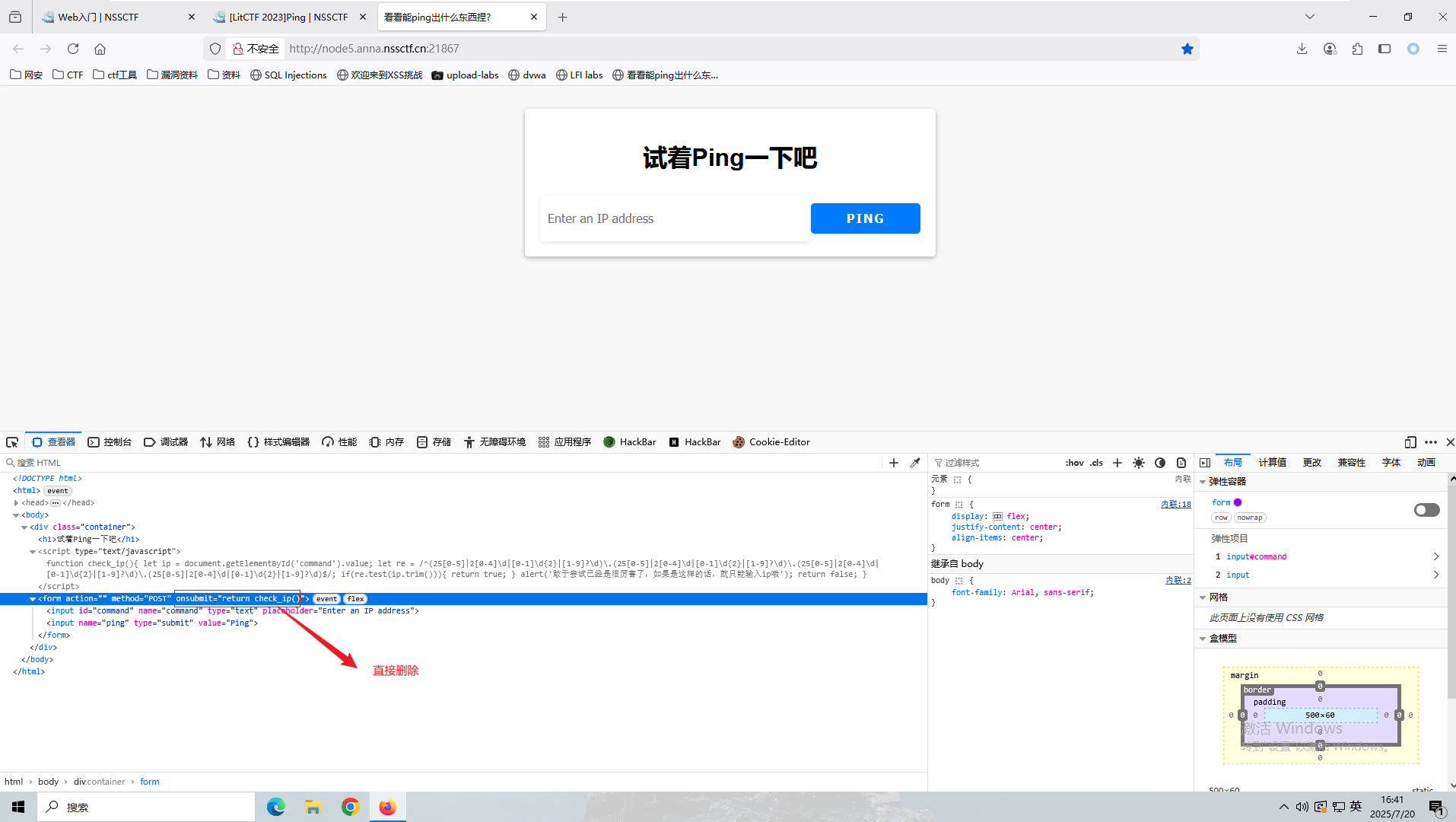Expand the head element in the HTML tree
The width and height of the screenshot is (1456, 822).
(x=16, y=502)
